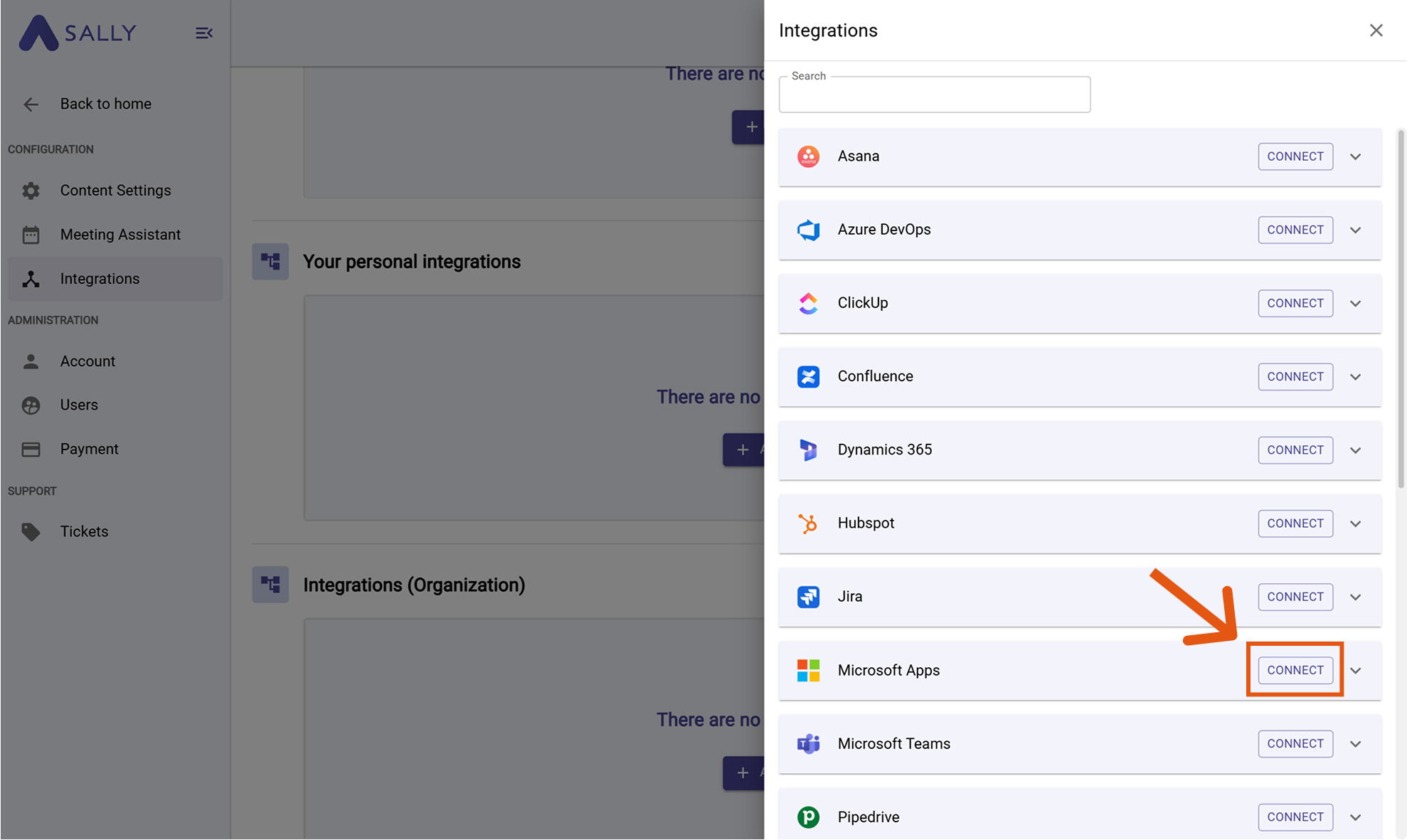Screen dimensions: 1407x840
Task: Expand the Asana integration details
Action: click(x=1356, y=157)
